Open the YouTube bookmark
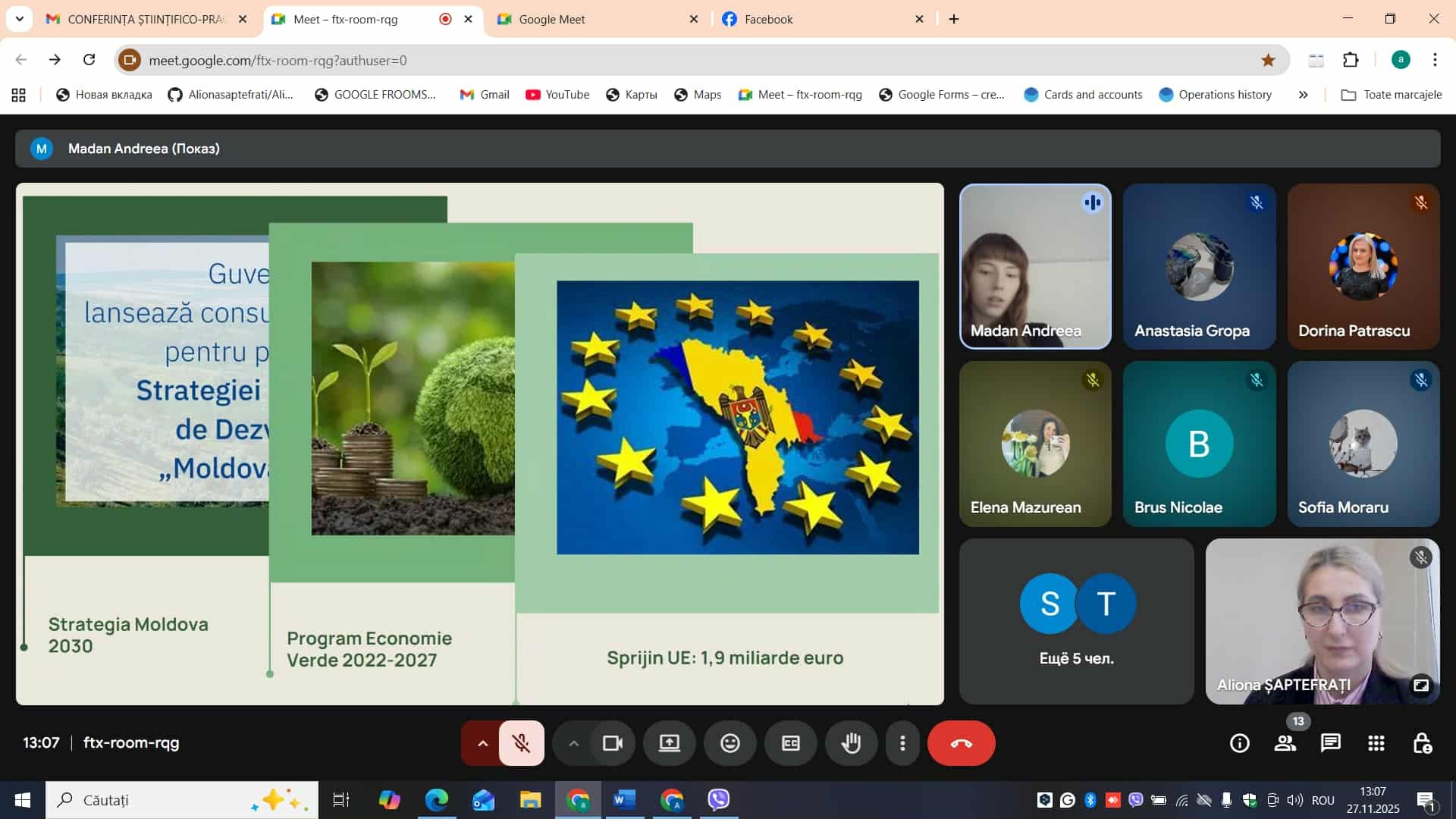The image size is (1456, 819). coord(557,95)
